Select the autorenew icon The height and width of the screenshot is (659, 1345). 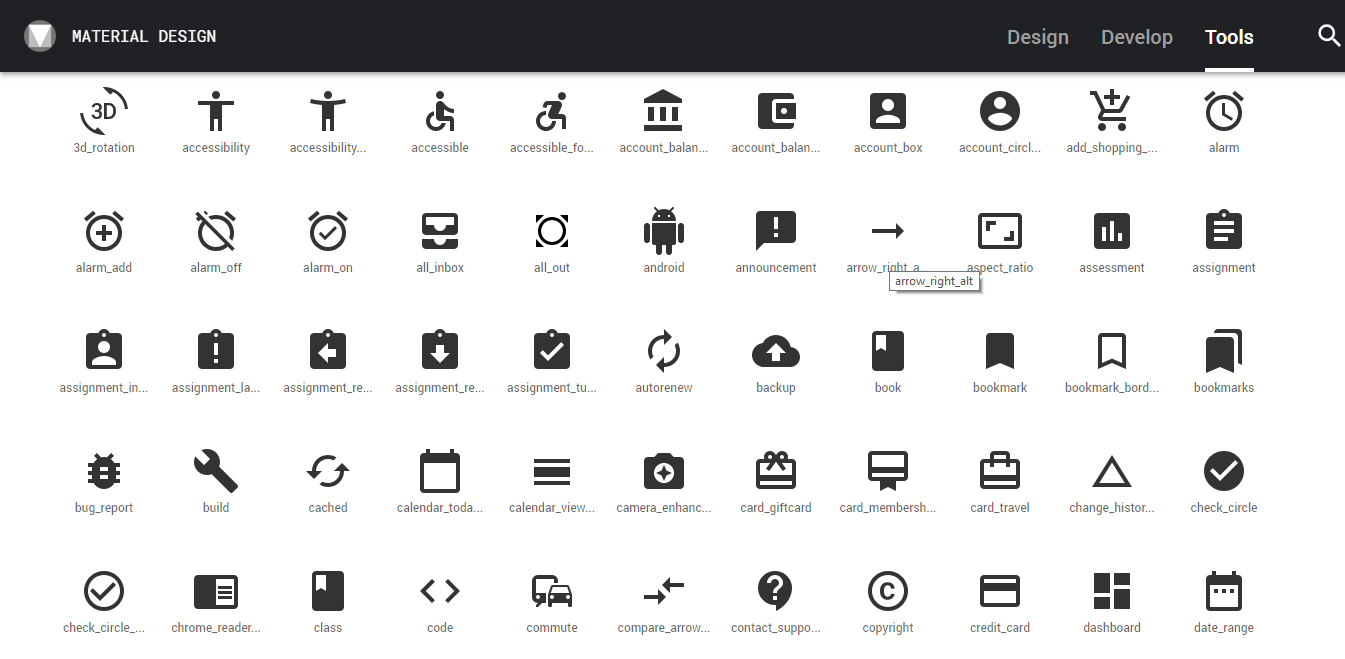(664, 351)
